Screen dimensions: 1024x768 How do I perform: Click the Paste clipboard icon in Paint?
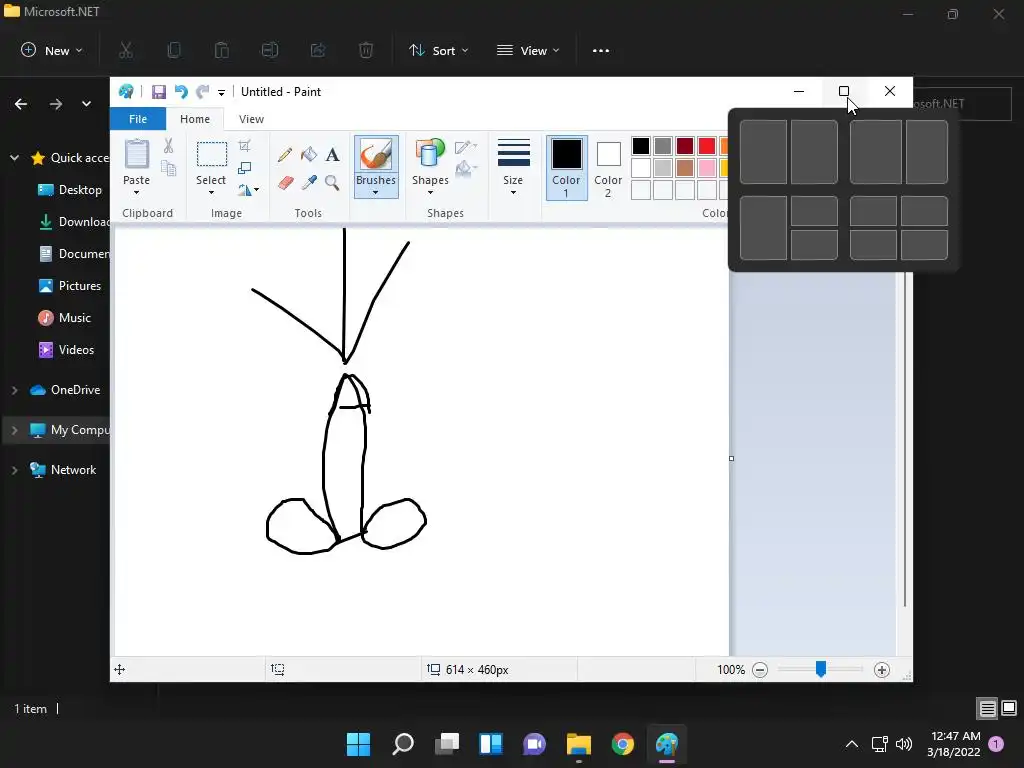136,155
